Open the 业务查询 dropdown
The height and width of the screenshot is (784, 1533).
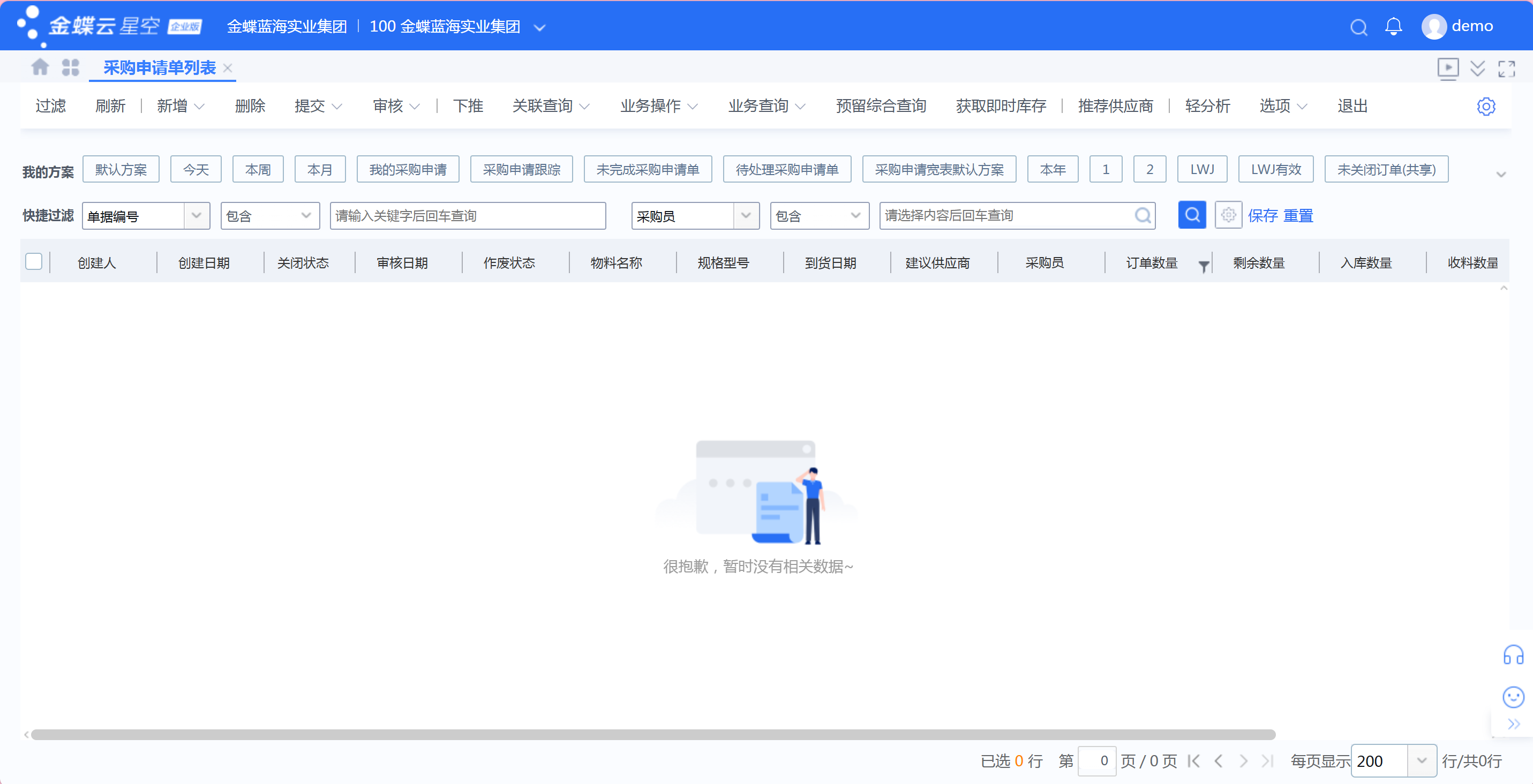pos(766,106)
